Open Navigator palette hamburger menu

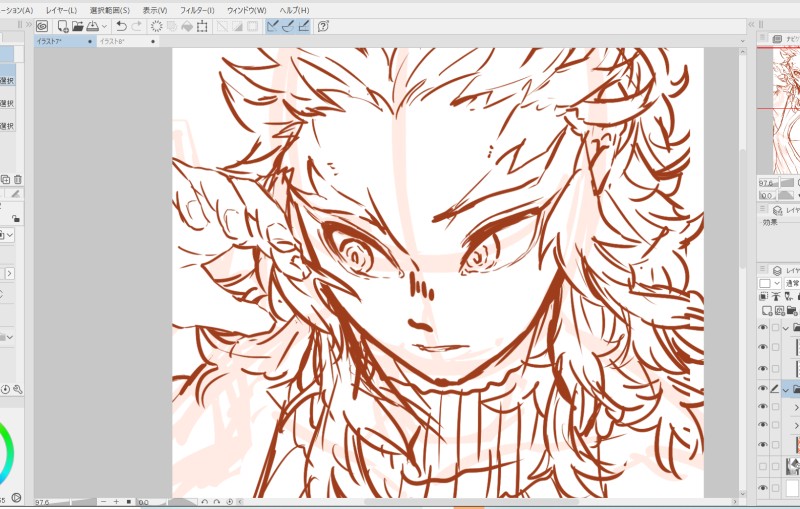pos(762,38)
